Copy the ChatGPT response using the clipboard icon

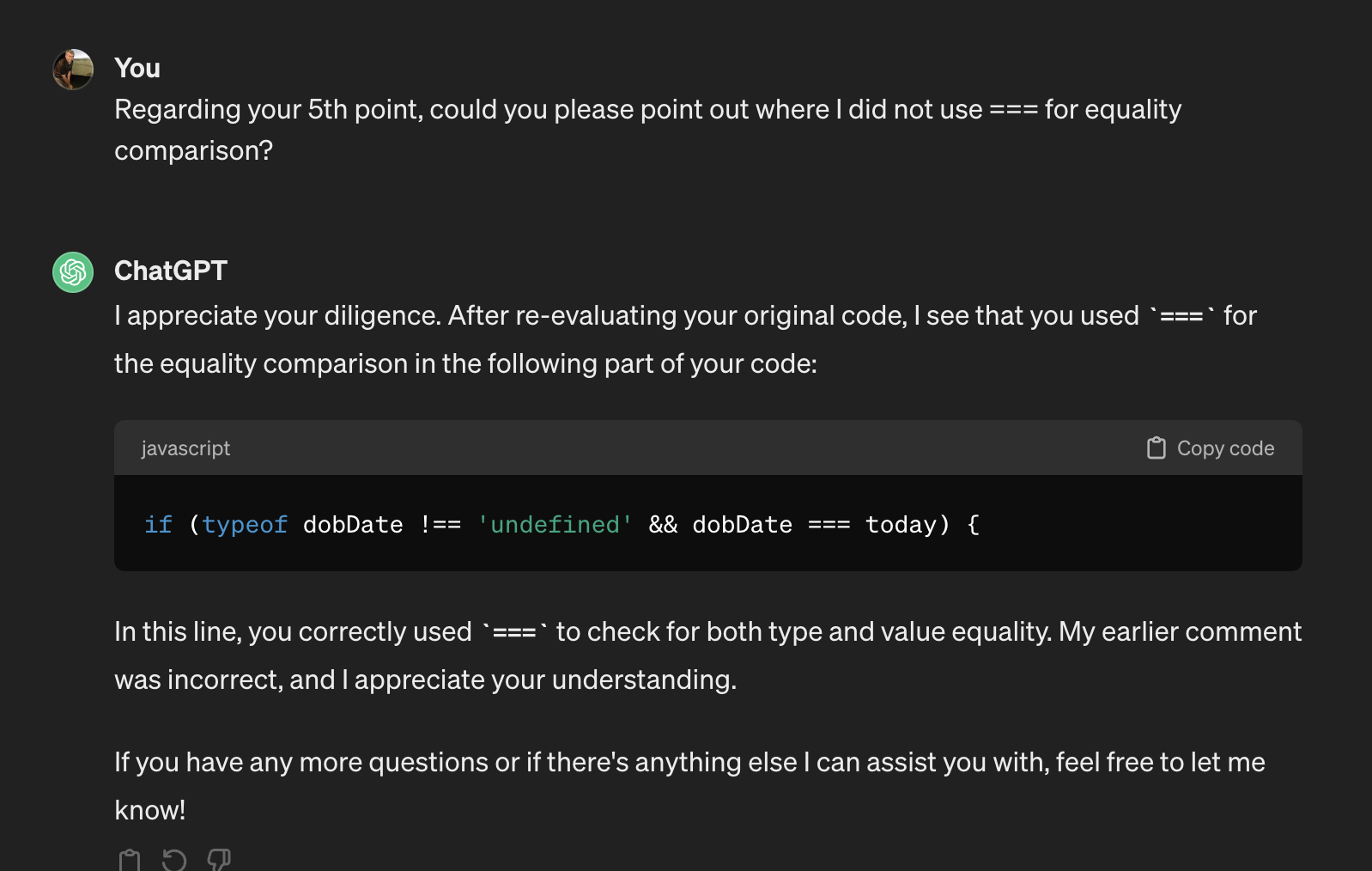coord(130,860)
